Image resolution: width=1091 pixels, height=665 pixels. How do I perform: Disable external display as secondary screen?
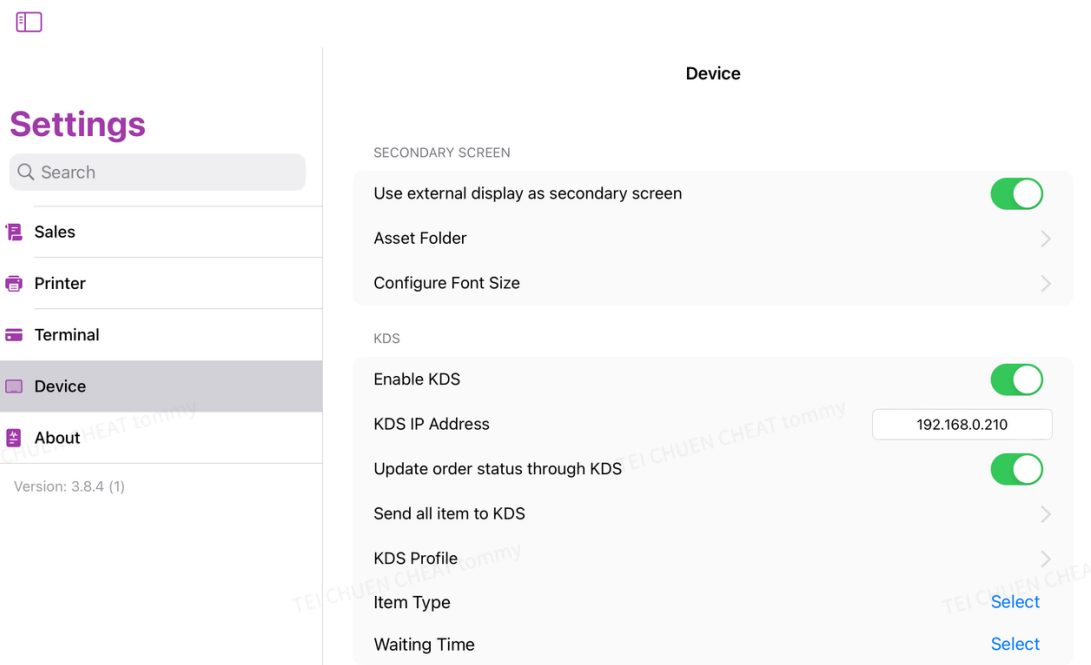[x=1016, y=194]
